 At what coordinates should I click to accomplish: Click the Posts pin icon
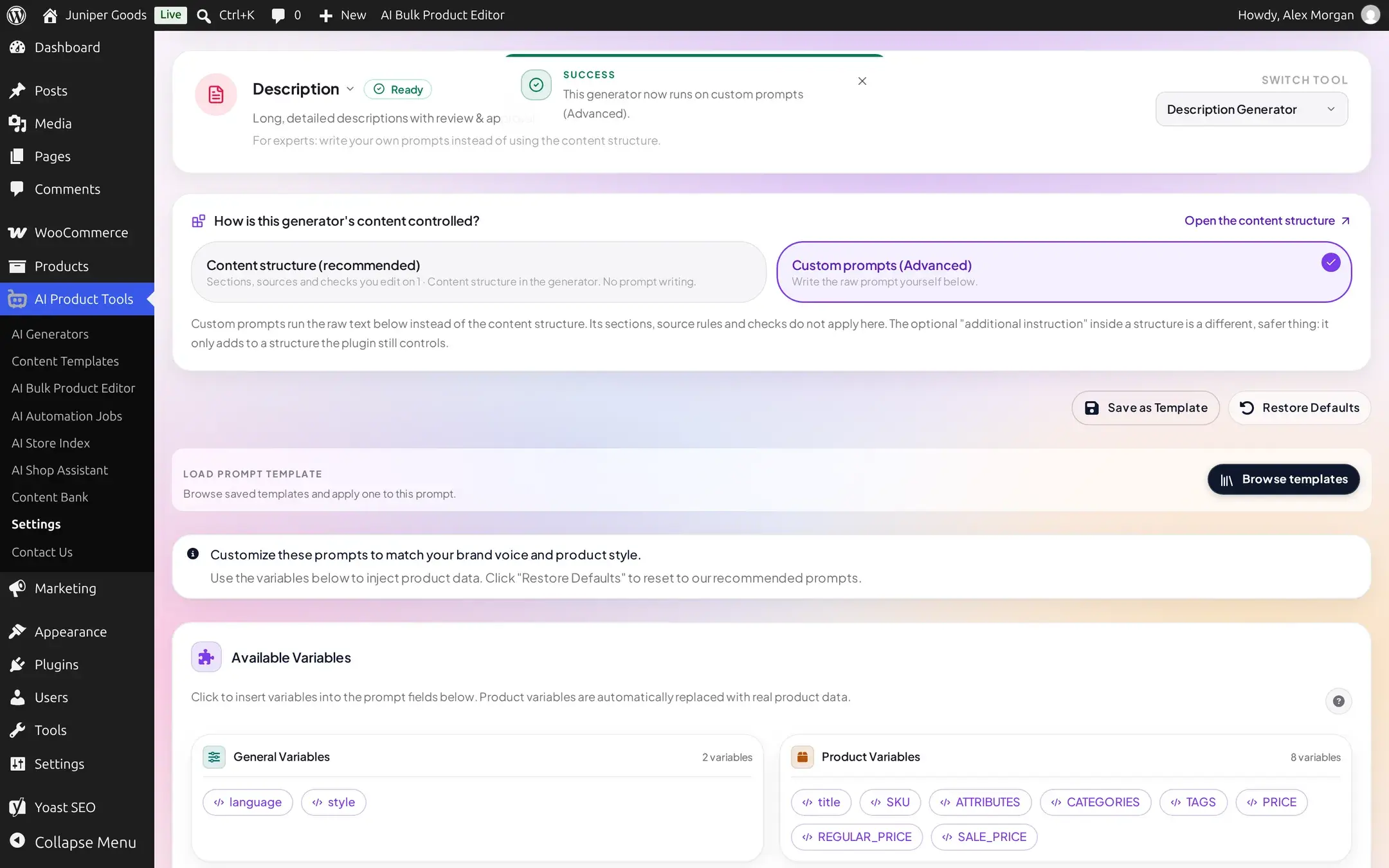(x=17, y=91)
